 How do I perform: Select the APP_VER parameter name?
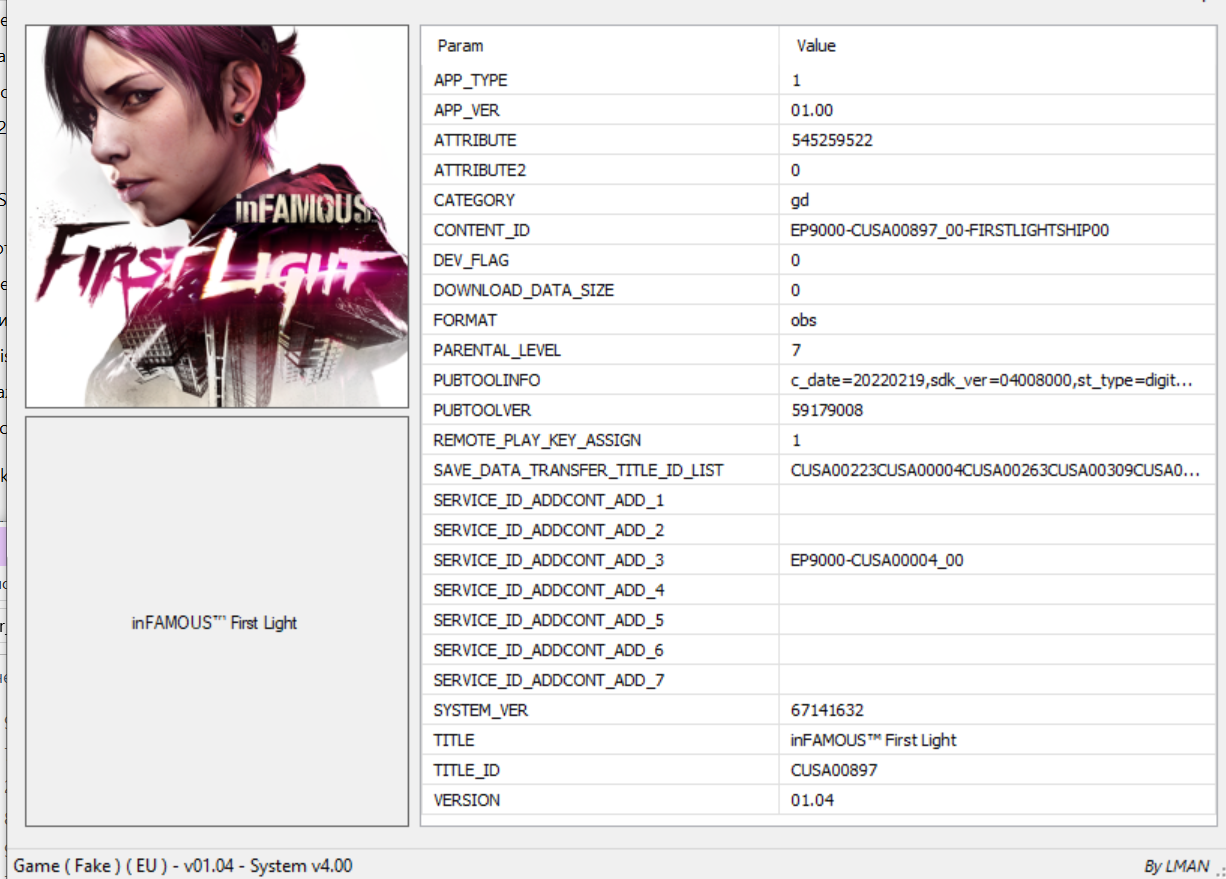[467, 110]
